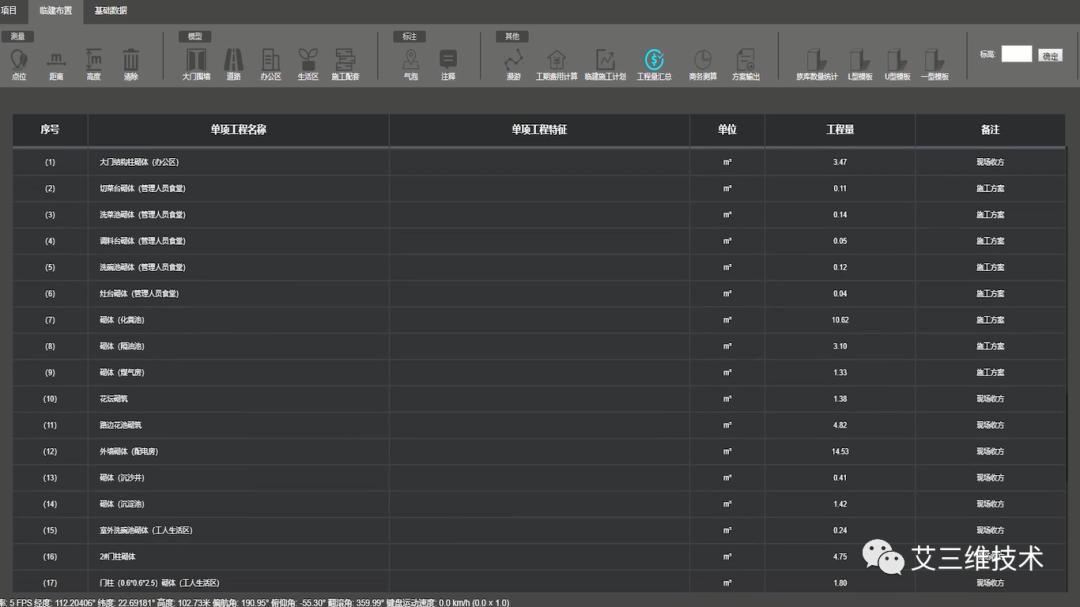Click the 模型 group label

coord(195,36)
